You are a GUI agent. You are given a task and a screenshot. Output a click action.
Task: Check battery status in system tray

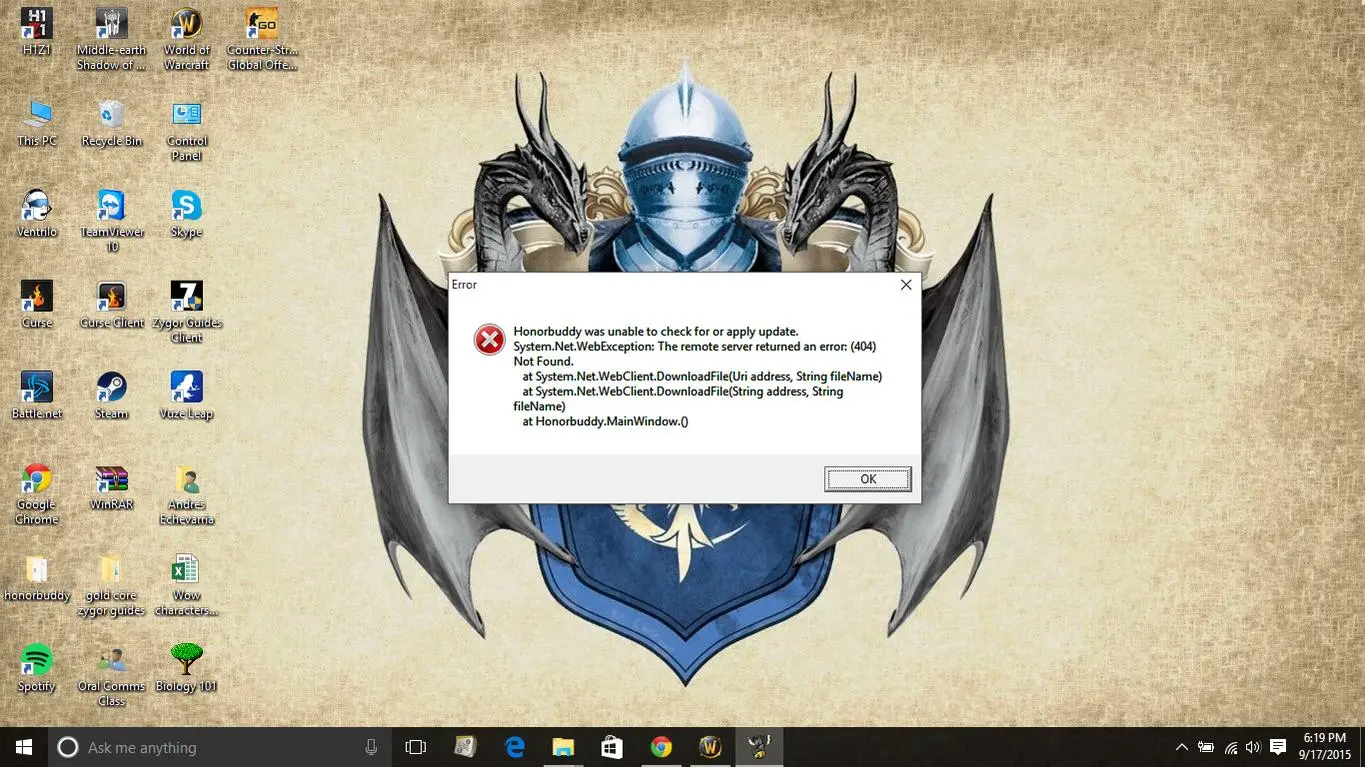(x=1206, y=747)
